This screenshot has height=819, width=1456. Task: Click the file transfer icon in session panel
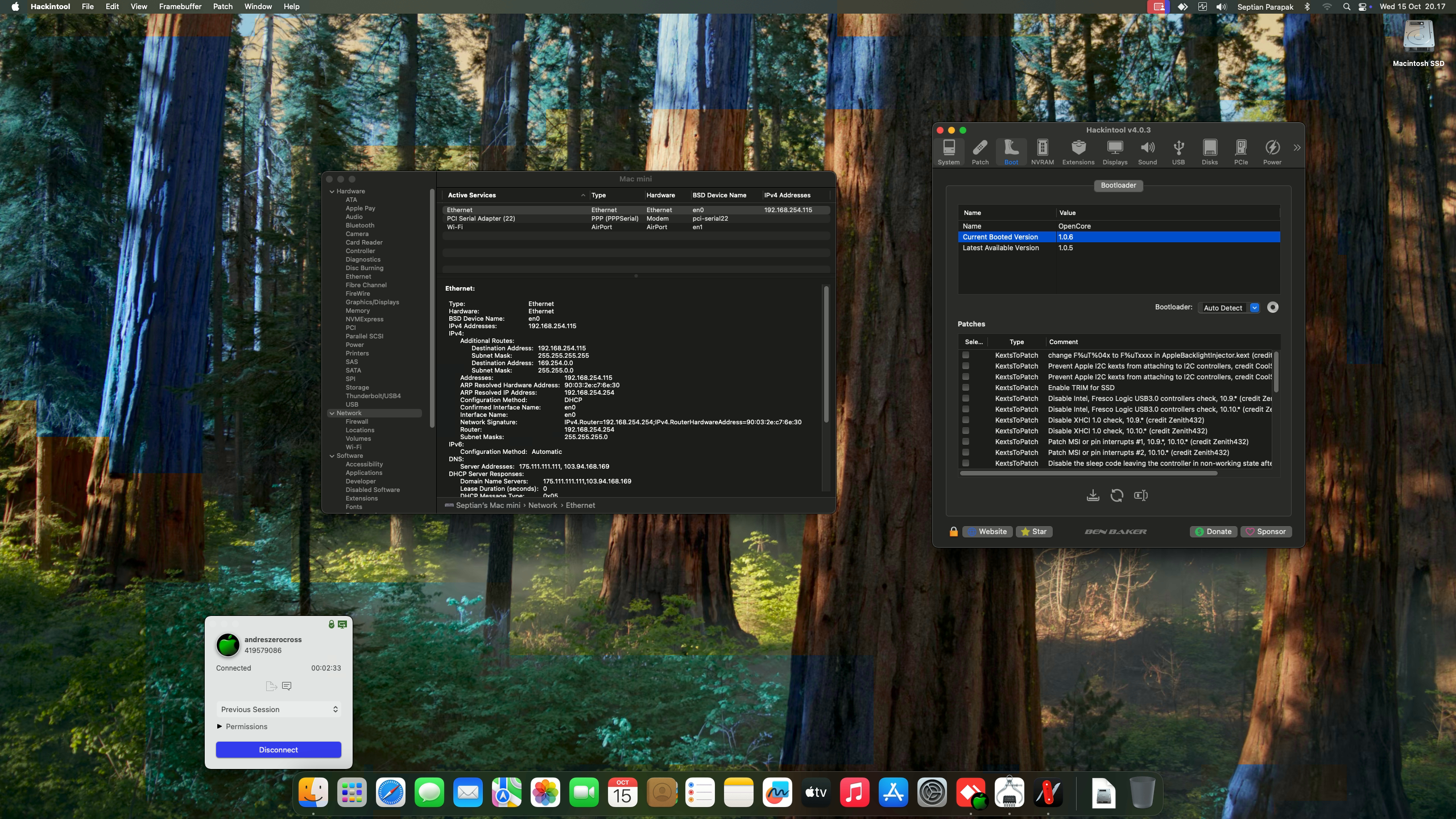tap(271, 686)
